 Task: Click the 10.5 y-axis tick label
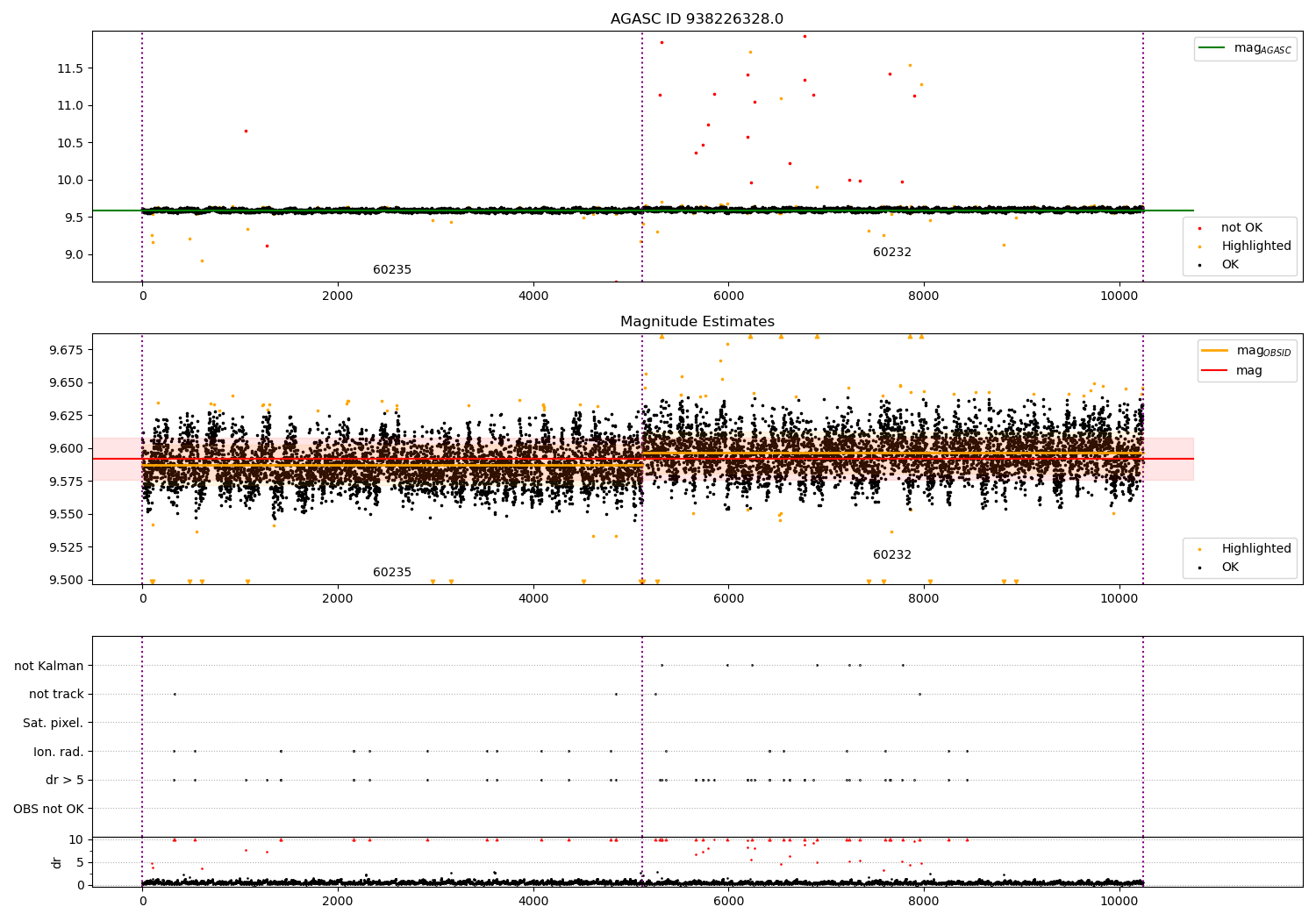71,143
